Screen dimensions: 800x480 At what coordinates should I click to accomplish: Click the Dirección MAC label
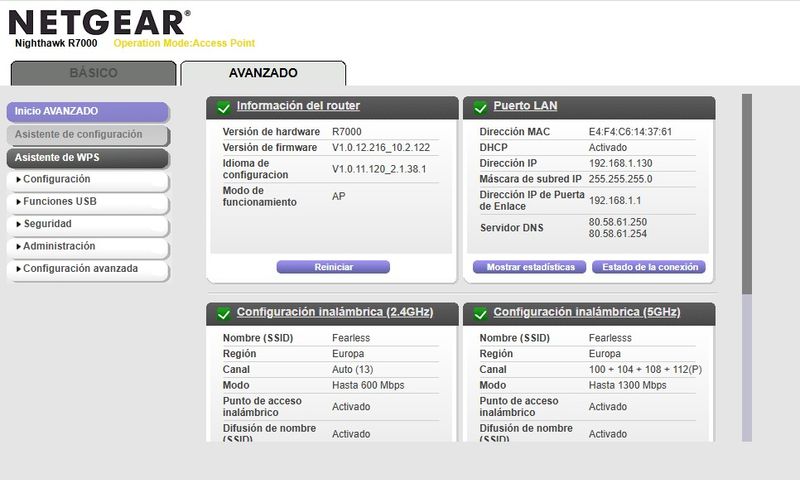(x=514, y=132)
